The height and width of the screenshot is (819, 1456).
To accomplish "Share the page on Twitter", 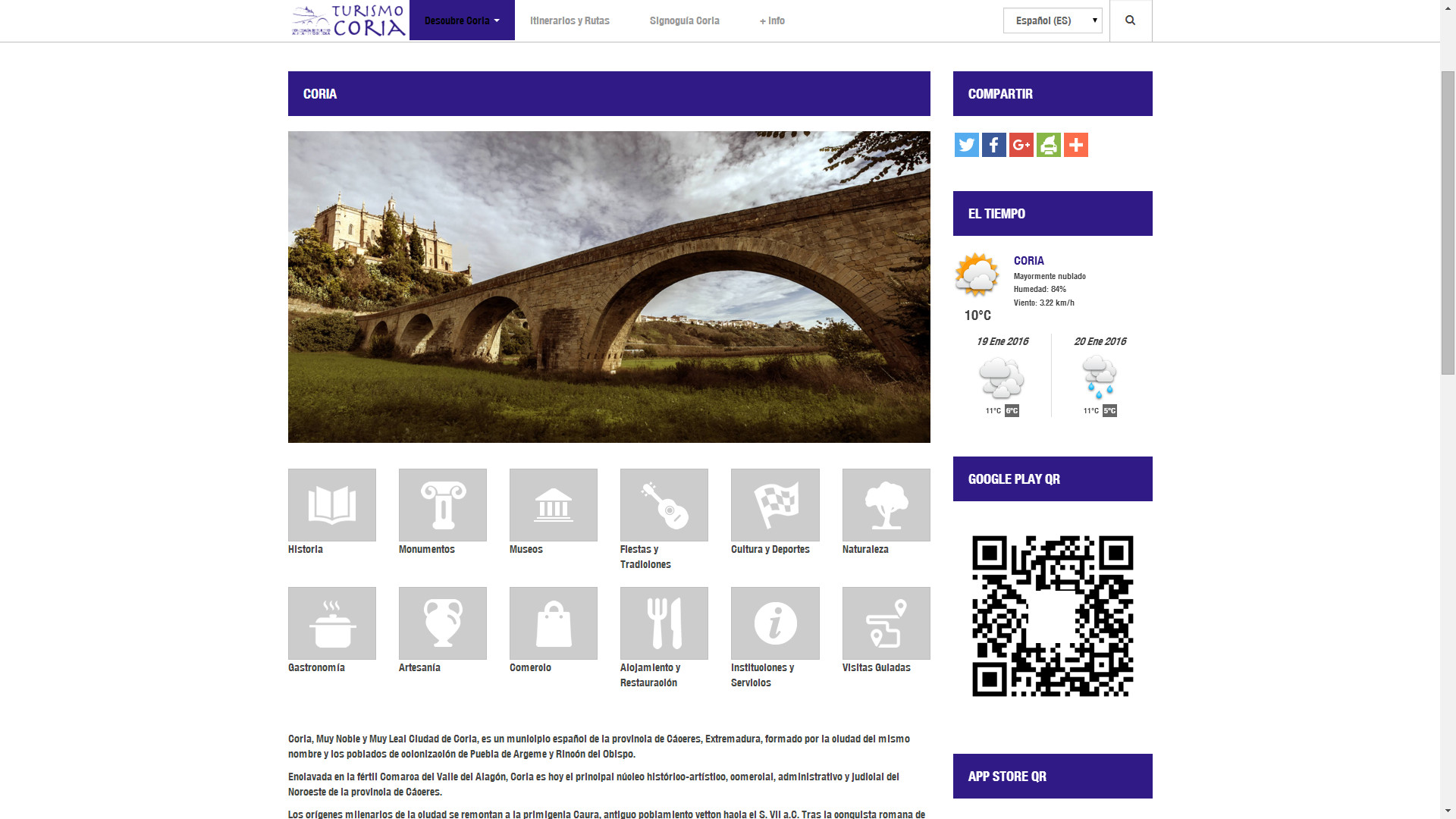I will pos(966,145).
